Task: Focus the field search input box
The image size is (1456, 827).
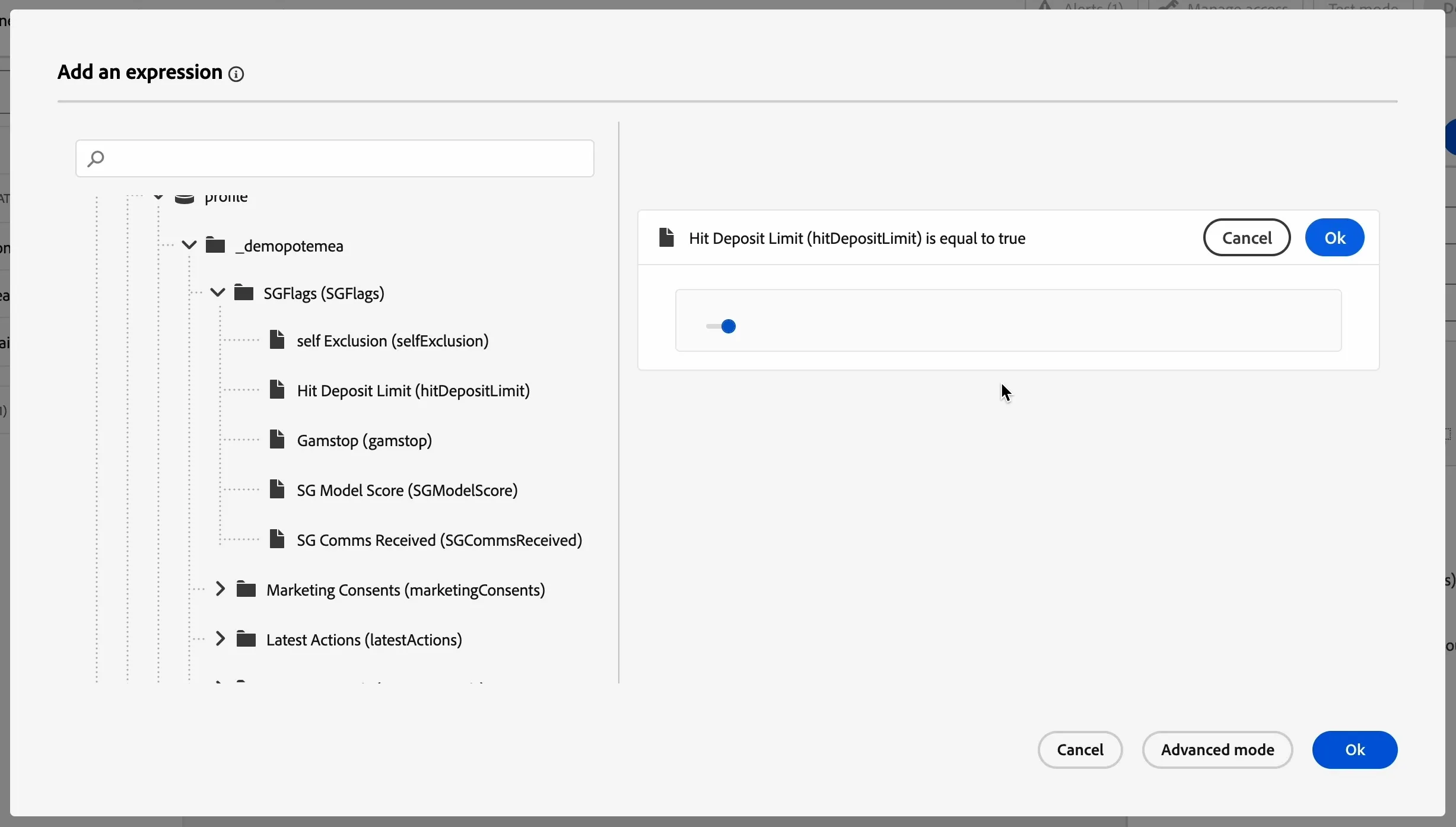Action: (335, 158)
